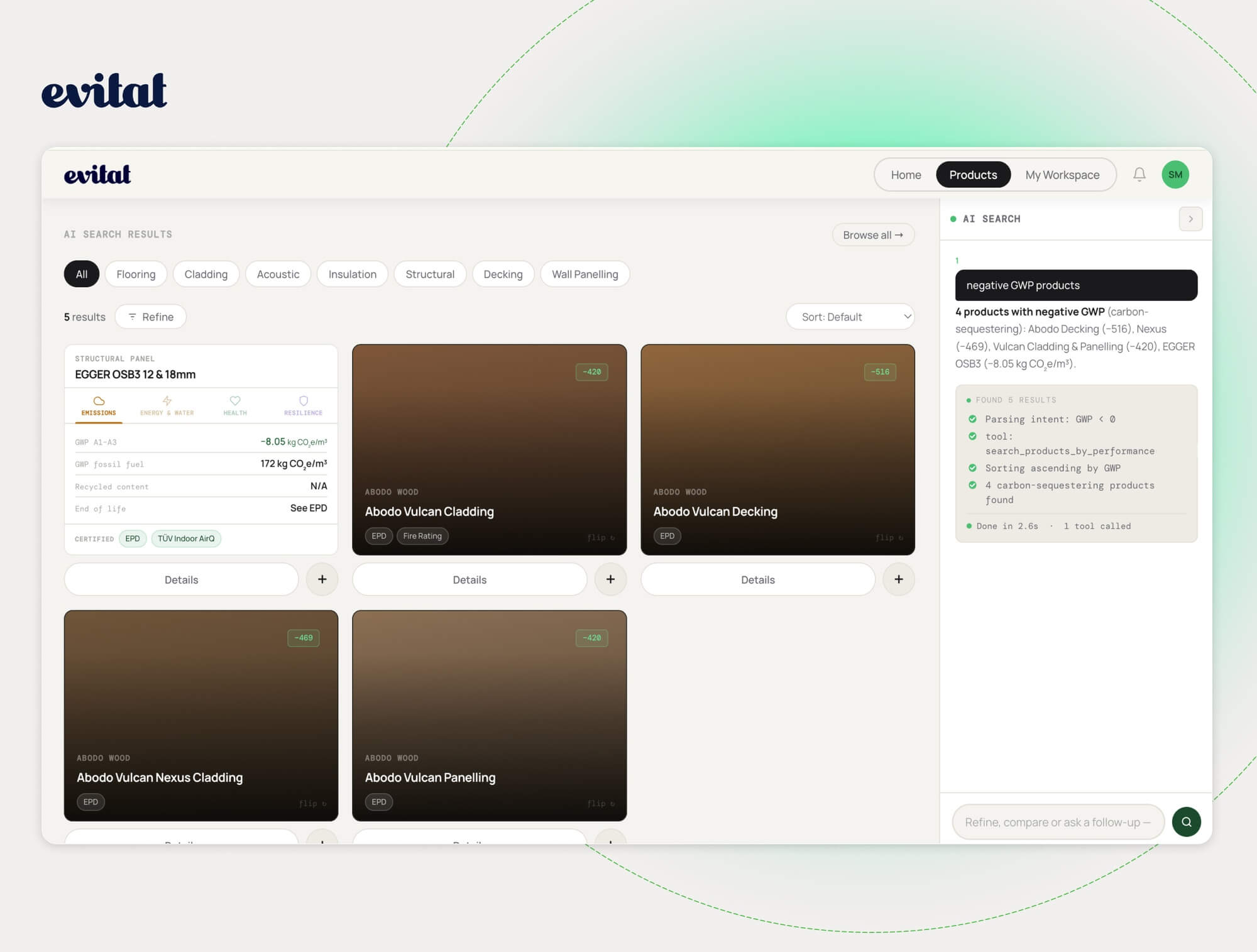Viewport: 1257px width, 952px height.
Task: Add Abodo Vulcan Decking with plus
Action: pyautogui.click(x=899, y=579)
